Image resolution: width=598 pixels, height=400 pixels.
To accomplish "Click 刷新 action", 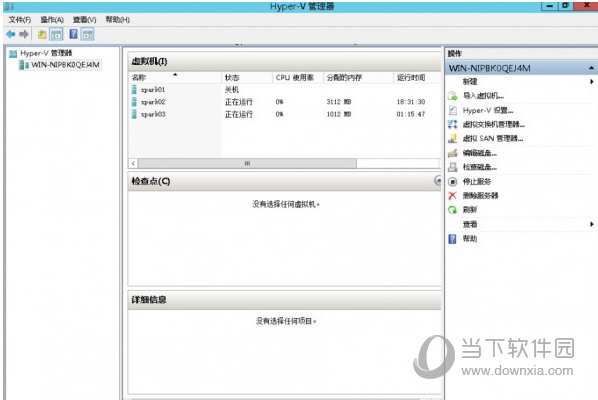I will [470, 210].
